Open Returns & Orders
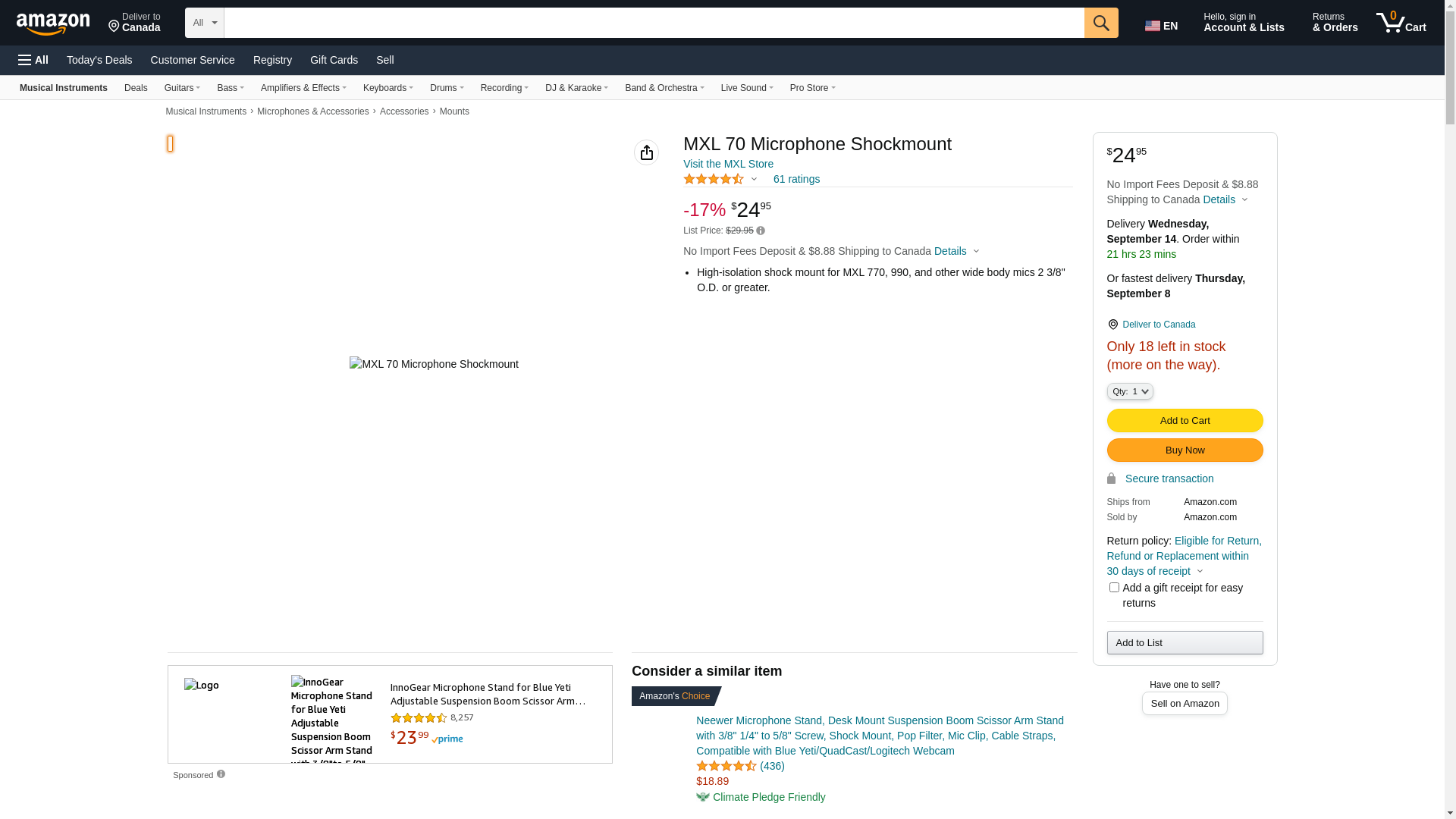The height and width of the screenshot is (819, 1456). tap(1335, 23)
